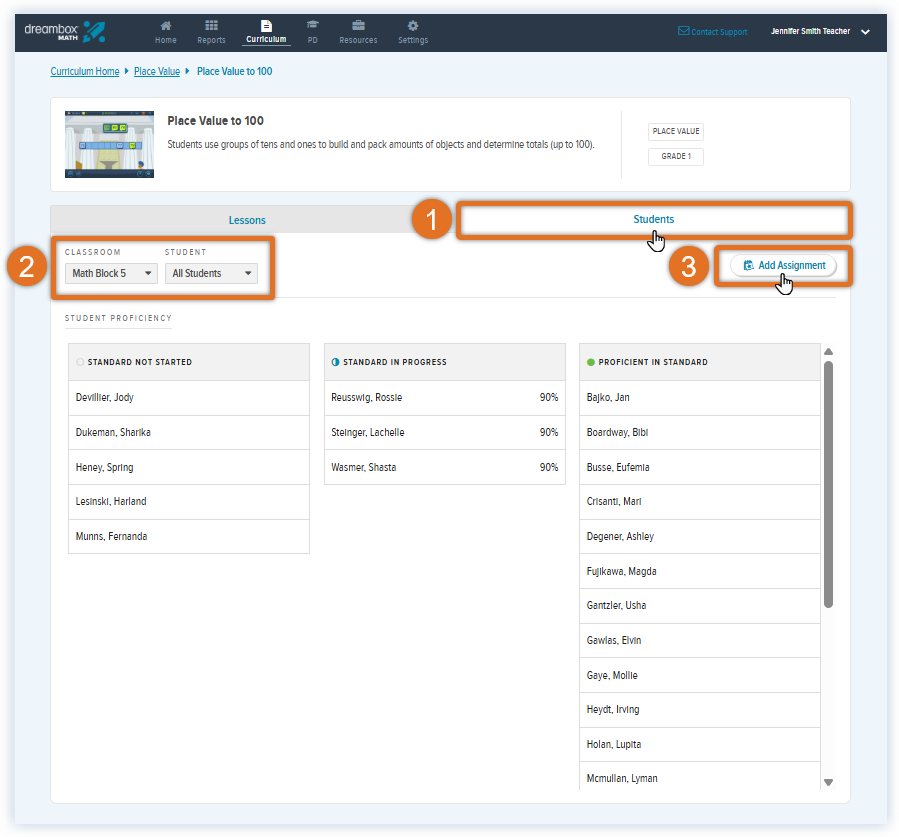Select student Fujikawa, Magda

699,572
